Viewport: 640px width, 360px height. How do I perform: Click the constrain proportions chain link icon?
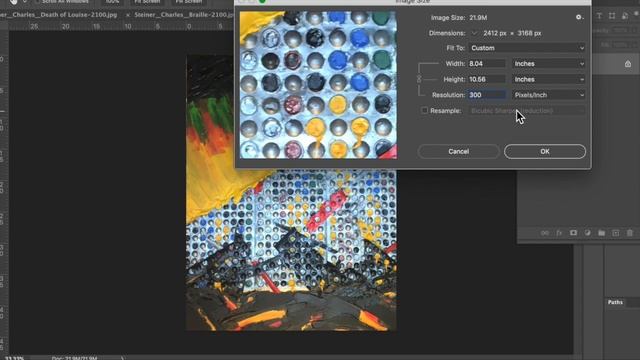pyautogui.click(x=419, y=79)
